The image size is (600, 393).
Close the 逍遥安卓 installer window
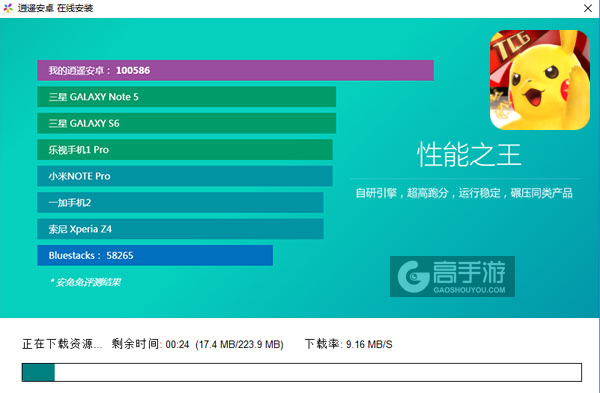(x=588, y=8)
